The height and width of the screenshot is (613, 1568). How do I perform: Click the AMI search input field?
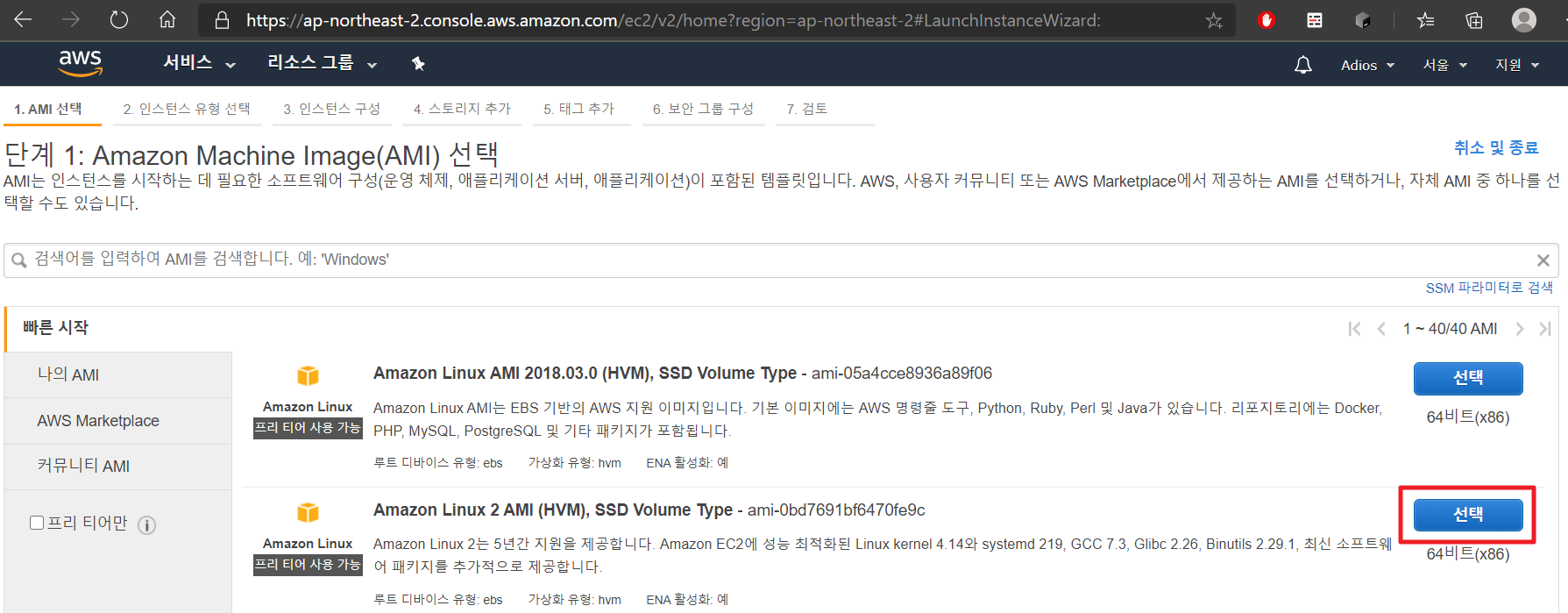coord(780,260)
